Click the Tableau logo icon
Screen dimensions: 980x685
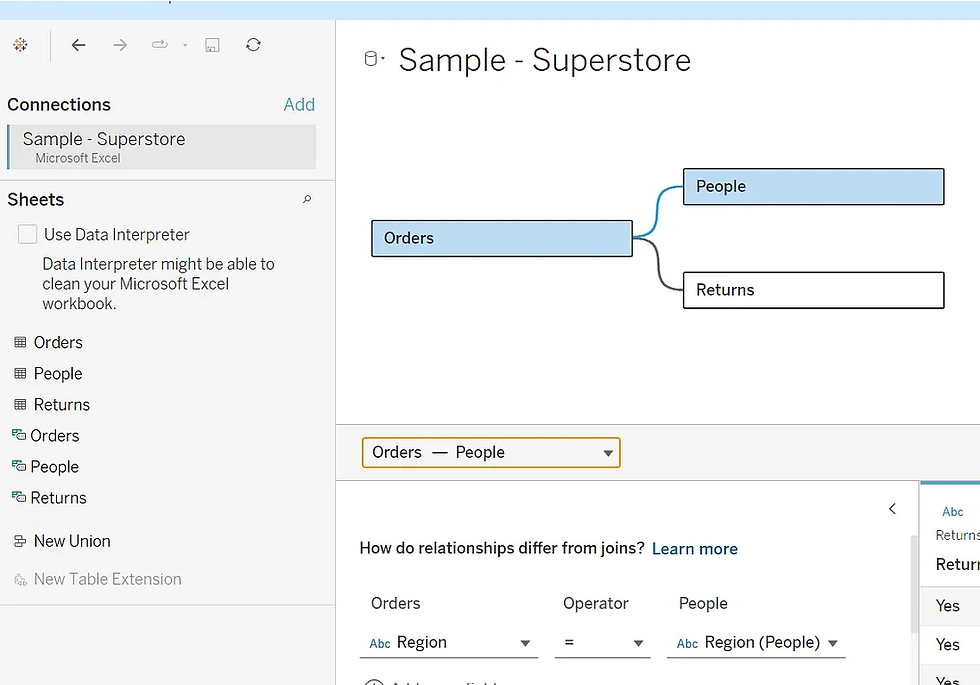click(20, 45)
